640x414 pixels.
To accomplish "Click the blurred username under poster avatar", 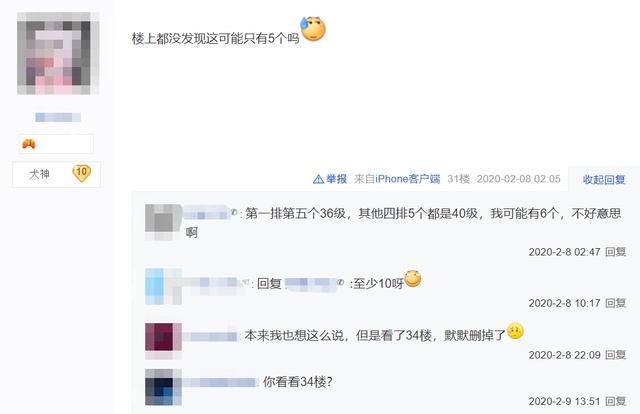I will pyautogui.click(x=58, y=118).
